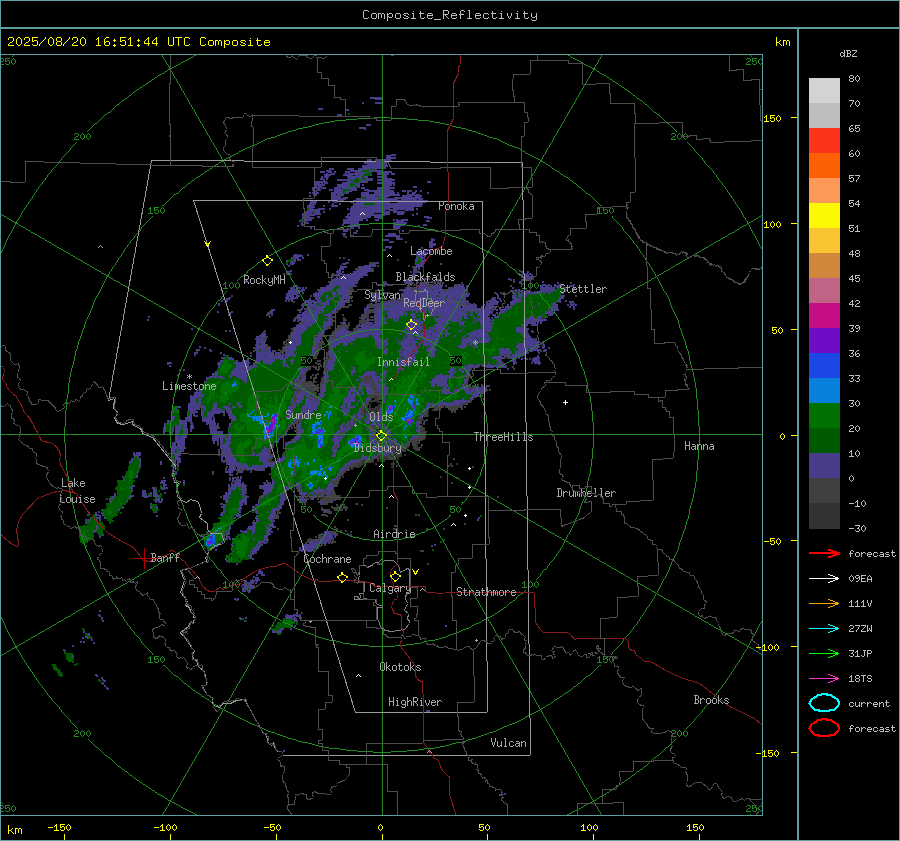Image resolution: width=900 pixels, height=841 pixels.
Task: Click the Lake Louise label
Action: [x=77, y=491]
